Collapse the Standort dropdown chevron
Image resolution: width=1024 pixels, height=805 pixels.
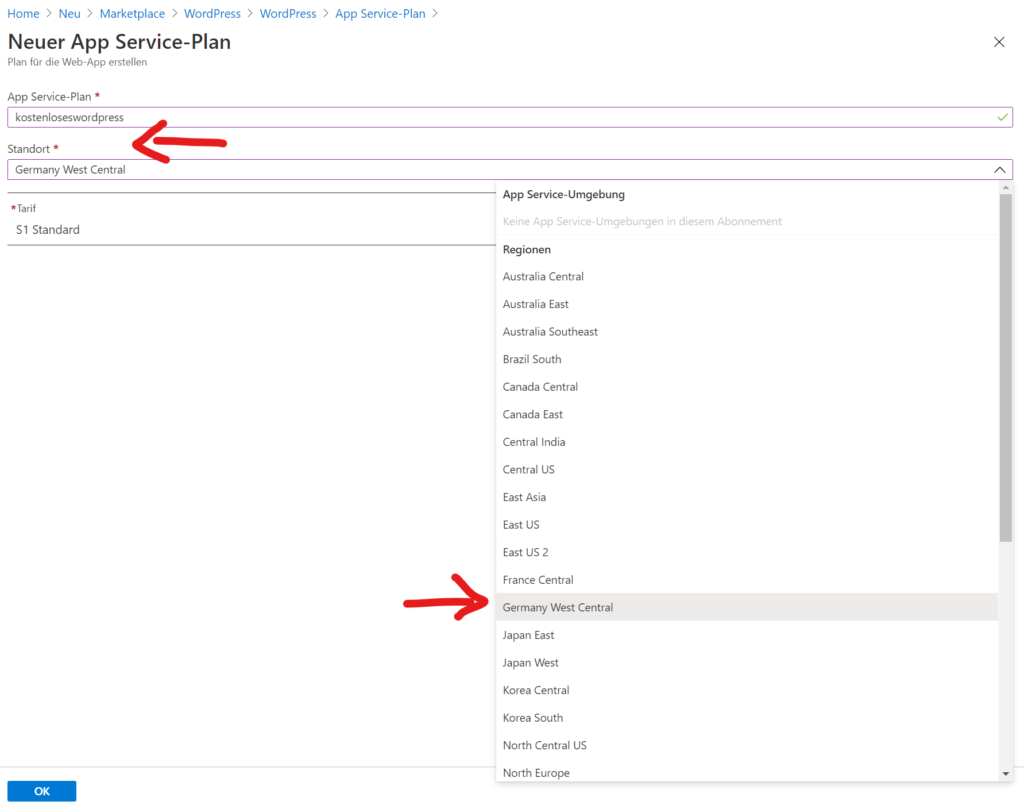tap(999, 170)
